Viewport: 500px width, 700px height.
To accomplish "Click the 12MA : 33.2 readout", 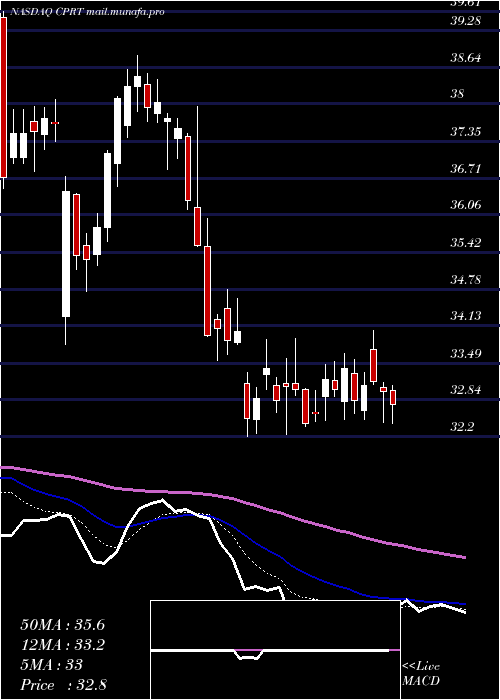I will [x=63, y=645].
